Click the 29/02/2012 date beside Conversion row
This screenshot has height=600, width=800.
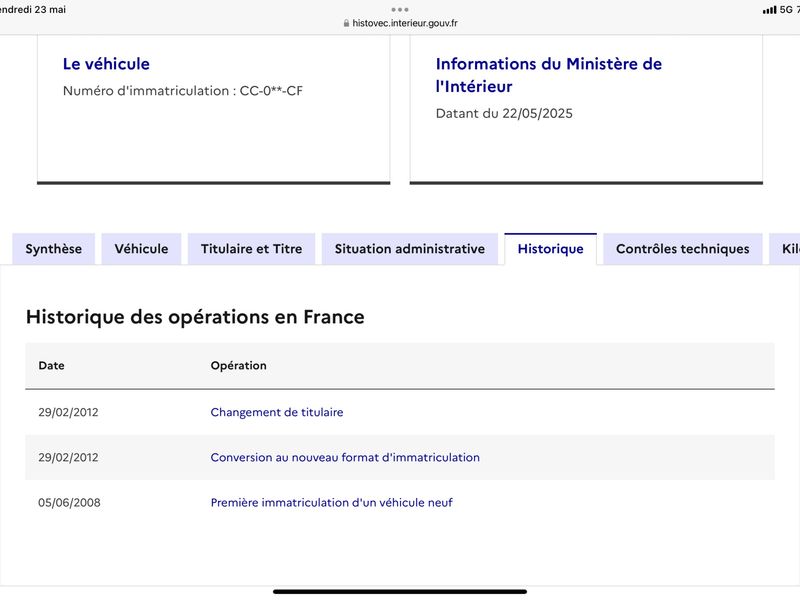[68, 457]
